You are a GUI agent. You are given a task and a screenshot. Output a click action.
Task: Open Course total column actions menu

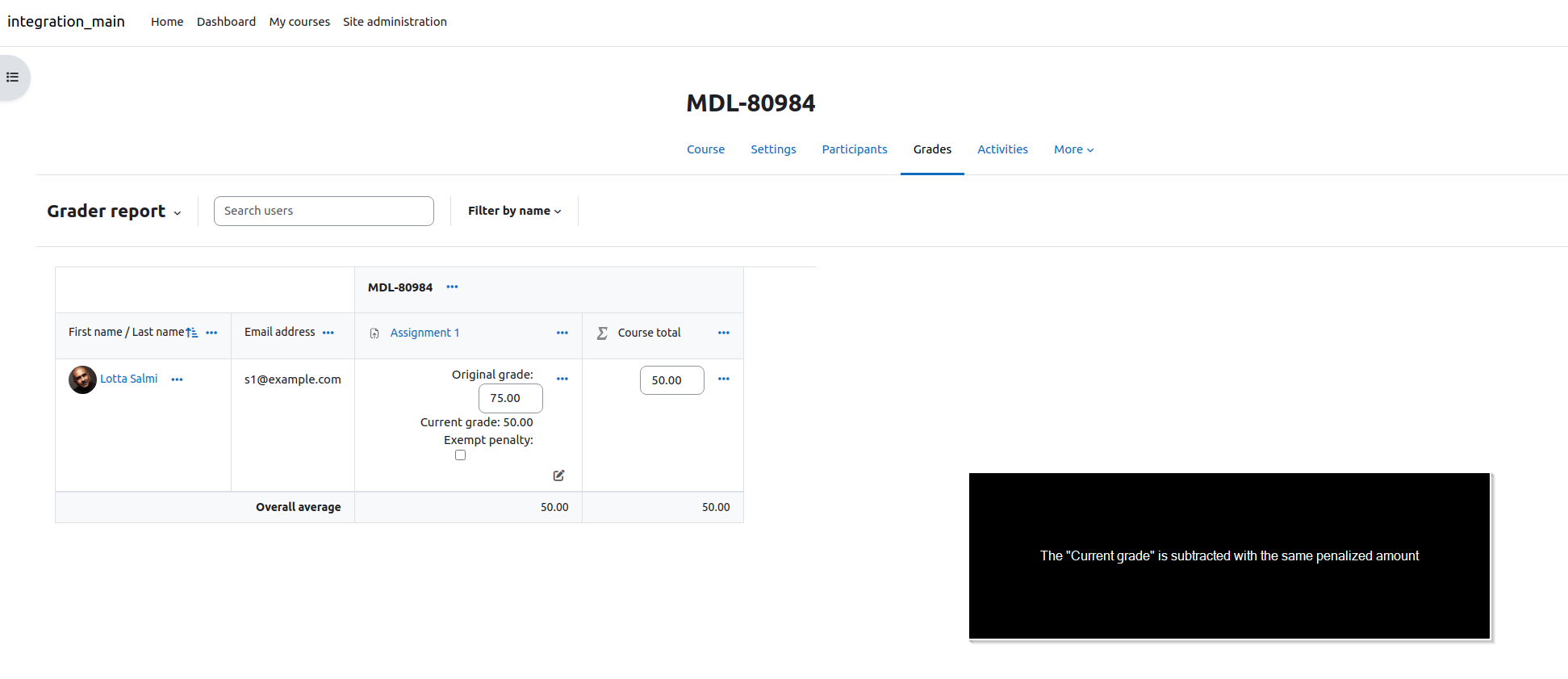point(724,333)
